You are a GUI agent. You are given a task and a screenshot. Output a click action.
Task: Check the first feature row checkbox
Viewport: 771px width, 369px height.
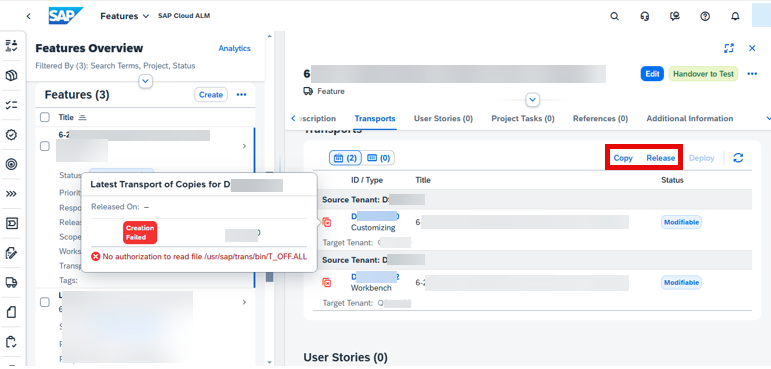tap(45, 146)
